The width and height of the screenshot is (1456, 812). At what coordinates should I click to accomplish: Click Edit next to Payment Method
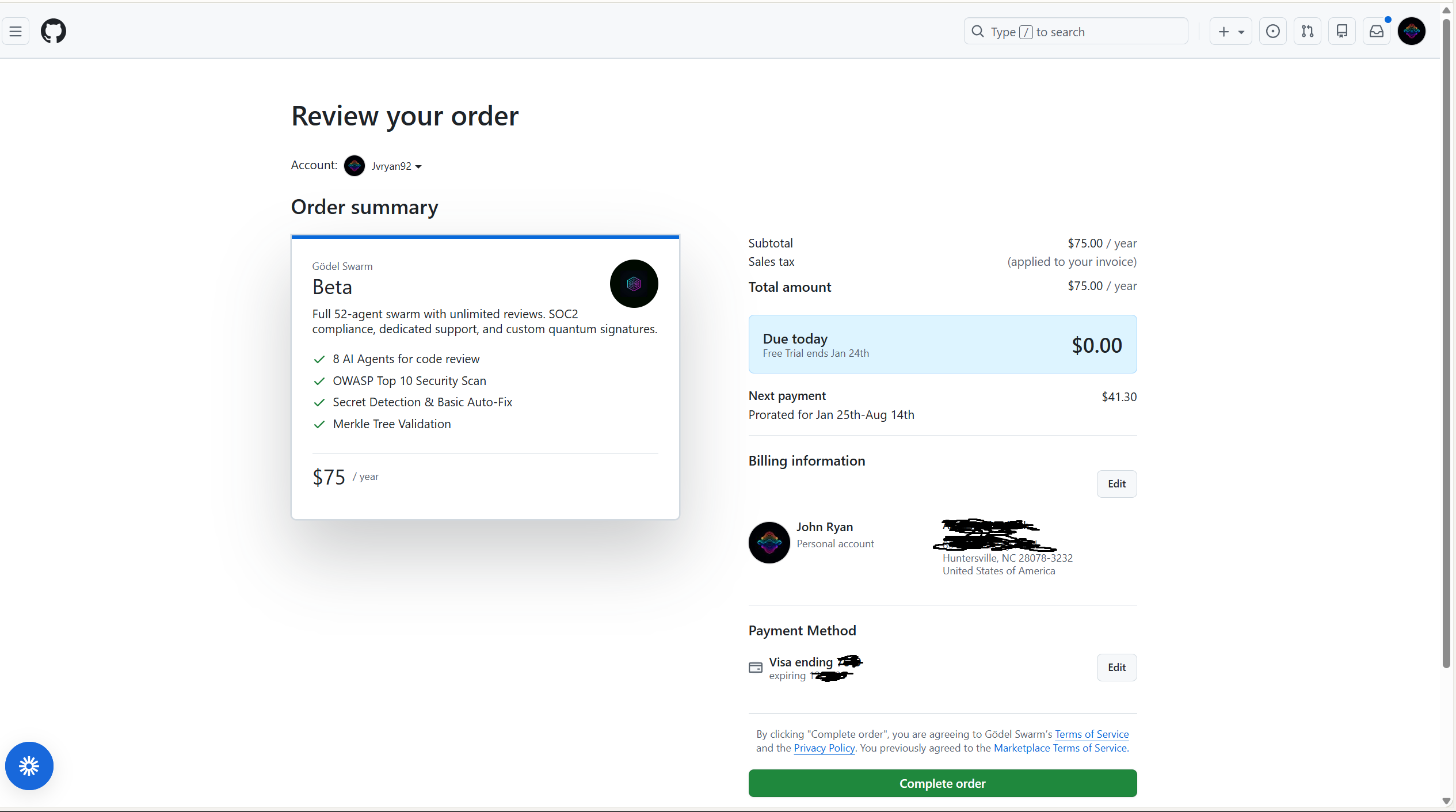pyautogui.click(x=1116, y=667)
